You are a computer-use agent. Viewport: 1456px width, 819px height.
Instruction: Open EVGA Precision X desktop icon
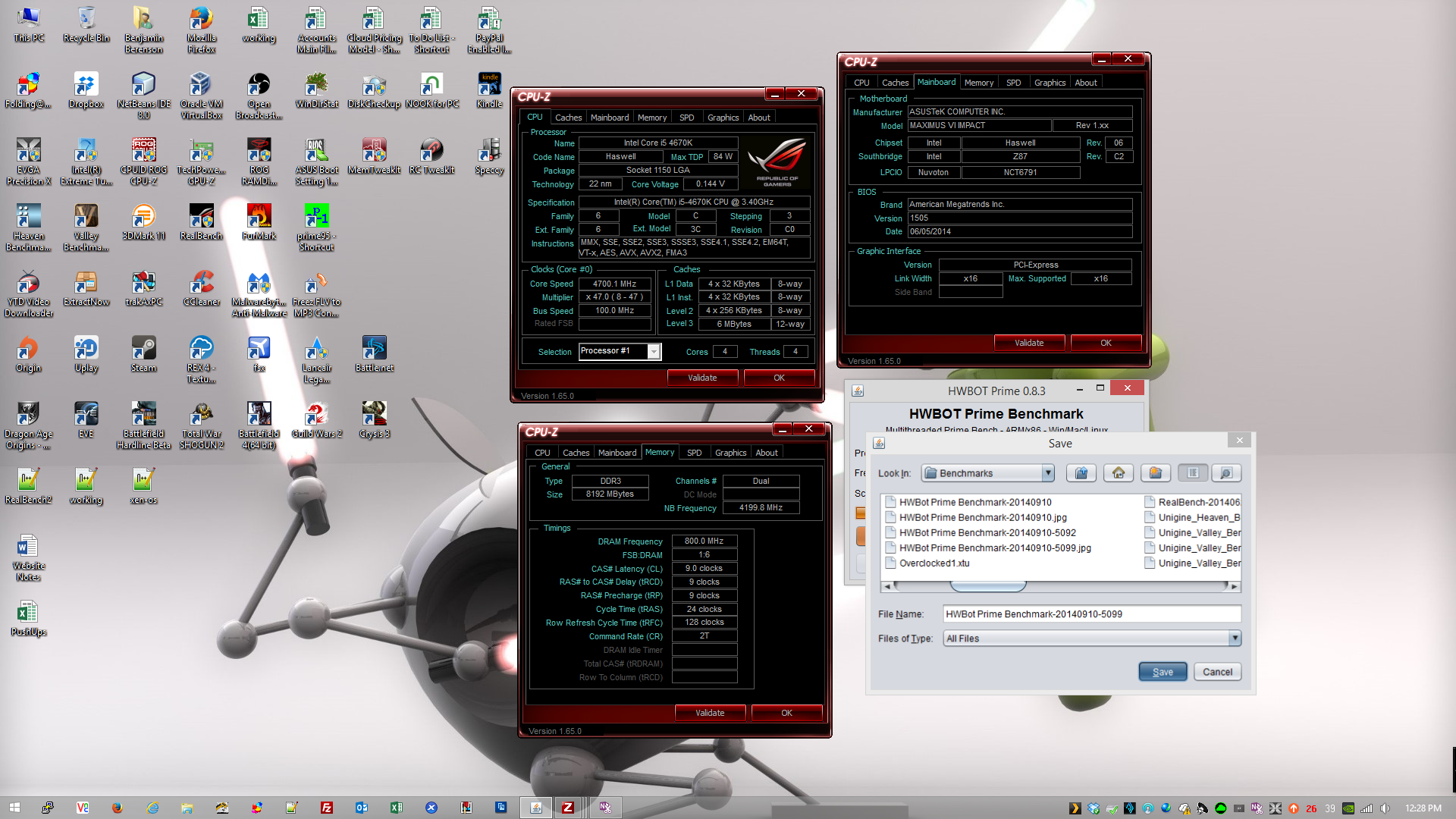[x=29, y=162]
